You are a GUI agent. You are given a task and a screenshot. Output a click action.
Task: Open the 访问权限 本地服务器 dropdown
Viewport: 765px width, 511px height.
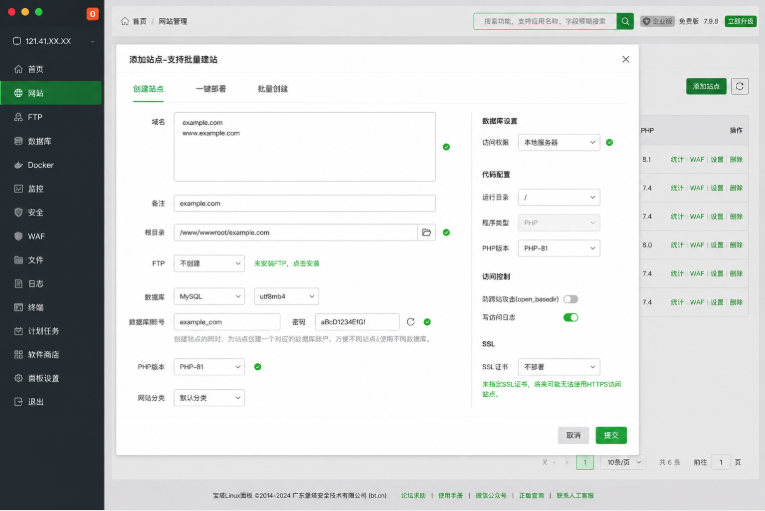pyautogui.click(x=559, y=143)
